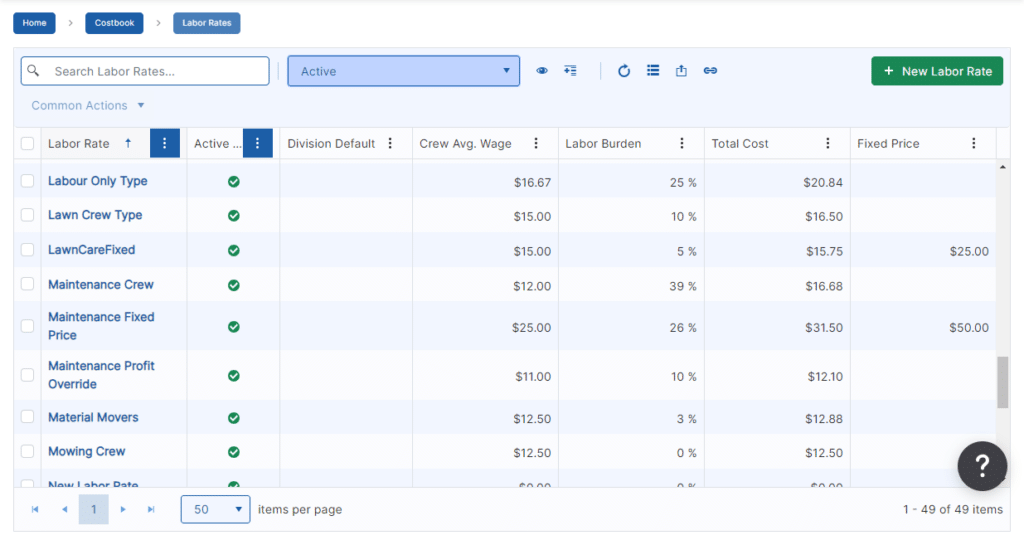This screenshot has width=1024, height=545.
Task: Open the Active status filter dropdown
Action: (403, 71)
